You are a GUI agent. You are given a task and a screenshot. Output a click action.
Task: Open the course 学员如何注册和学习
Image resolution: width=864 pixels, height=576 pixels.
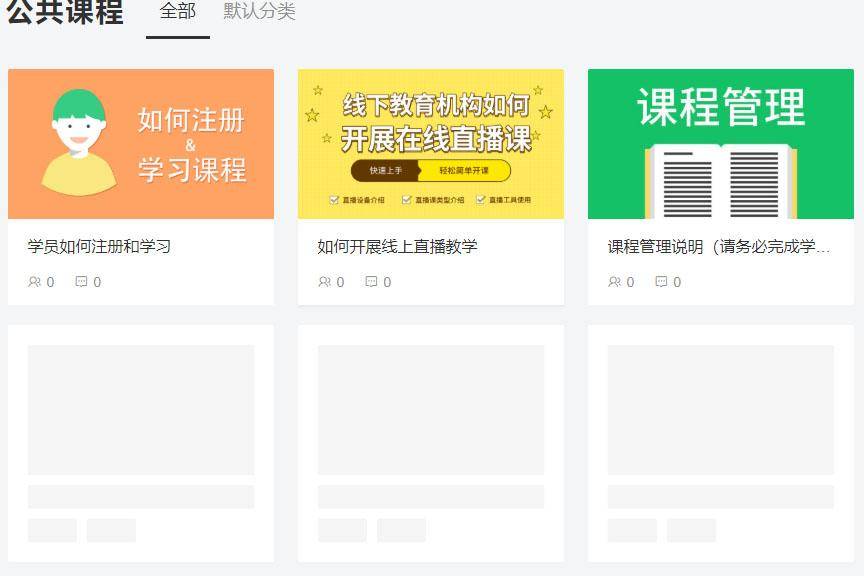coord(96,245)
